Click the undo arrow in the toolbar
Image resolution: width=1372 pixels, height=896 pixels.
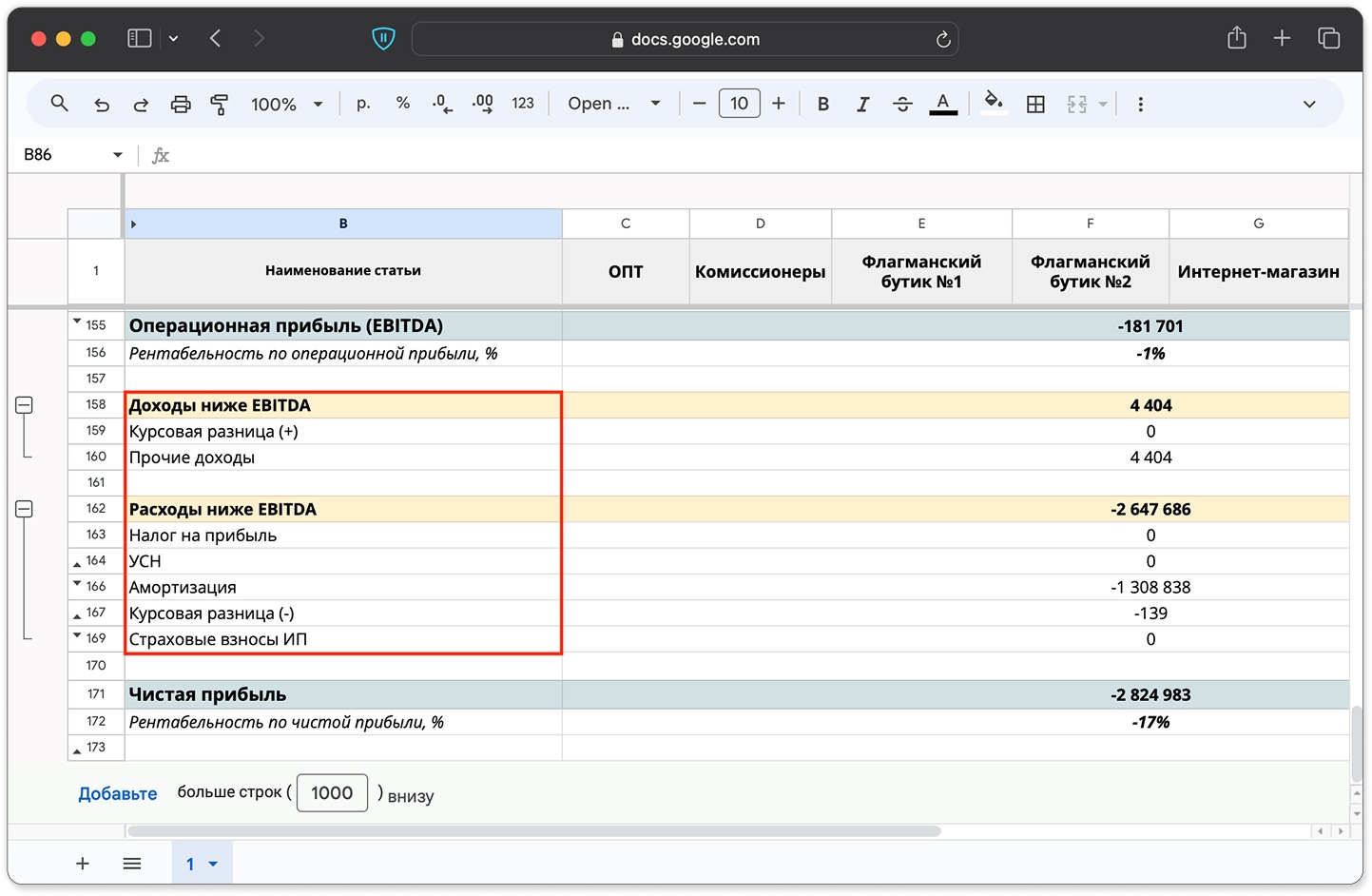pyautogui.click(x=102, y=105)
